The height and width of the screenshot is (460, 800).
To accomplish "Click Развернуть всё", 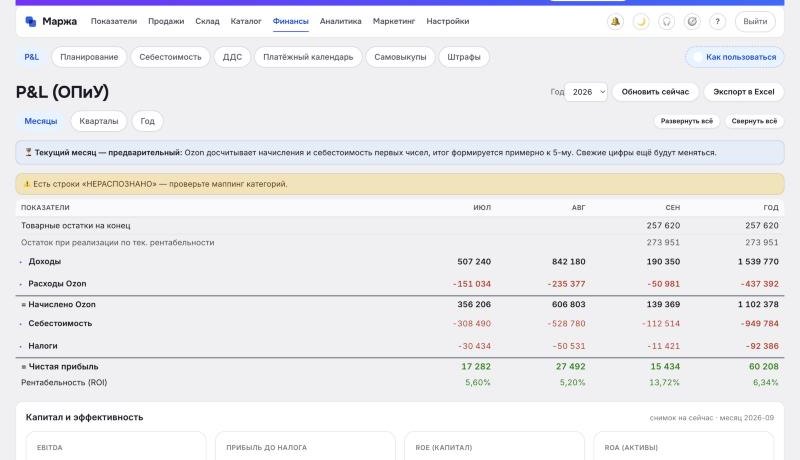I will tap(687, 121).
